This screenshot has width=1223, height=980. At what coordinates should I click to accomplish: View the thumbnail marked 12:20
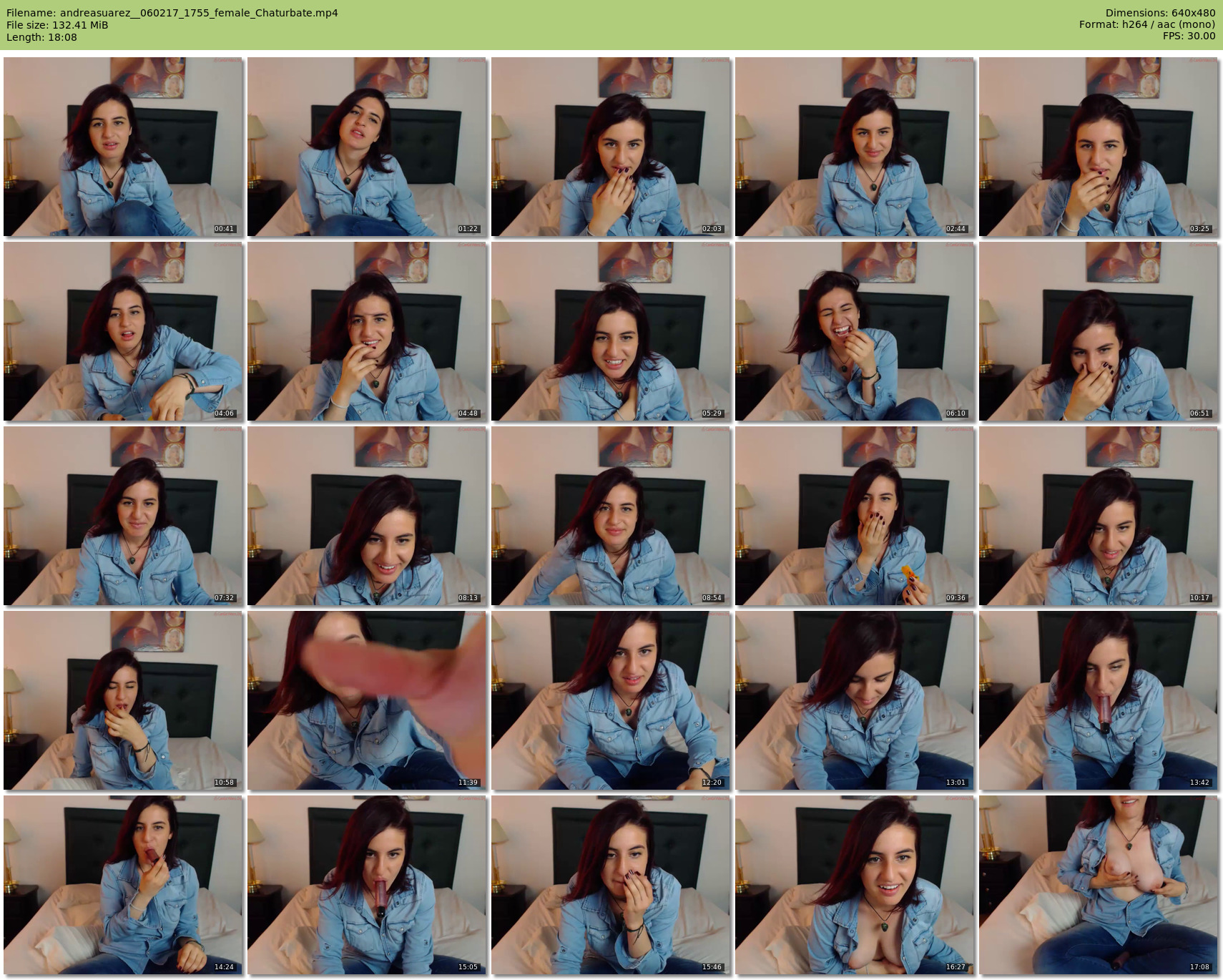611,700
